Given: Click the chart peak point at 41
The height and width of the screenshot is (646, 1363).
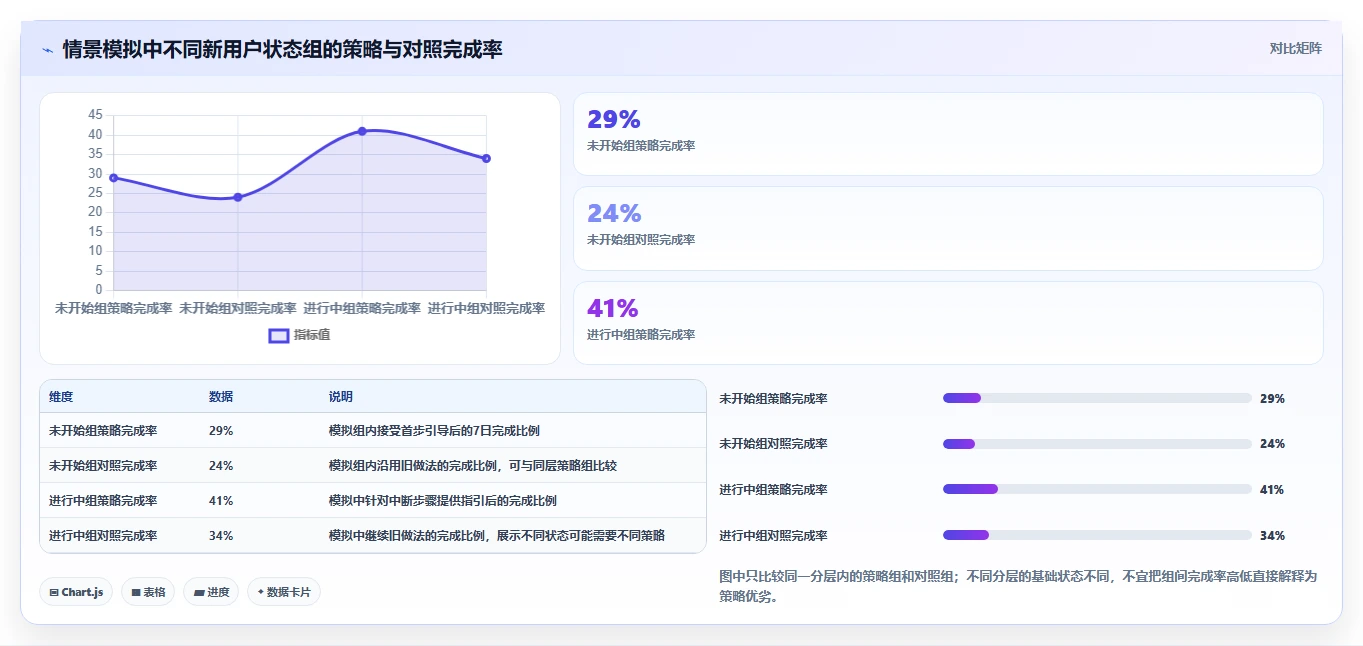Looking at the screenshot, I should tap(362, 131).
